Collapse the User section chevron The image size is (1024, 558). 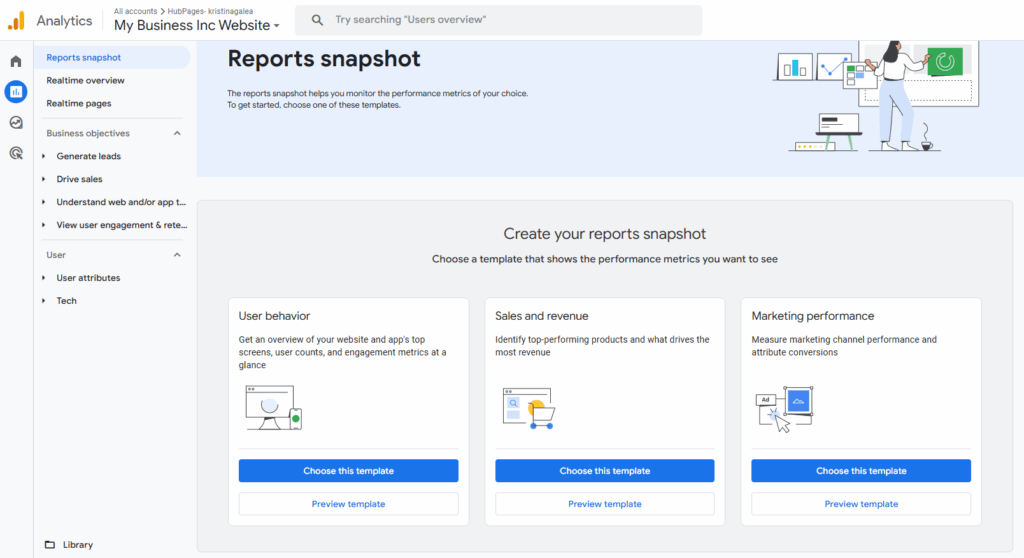pos(177,255)
